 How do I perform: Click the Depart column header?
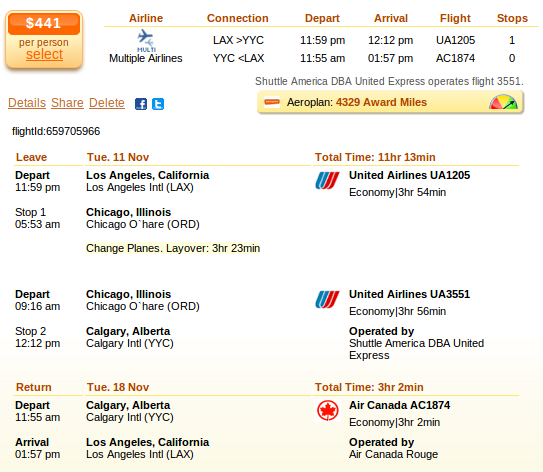[x=322, y=18]
